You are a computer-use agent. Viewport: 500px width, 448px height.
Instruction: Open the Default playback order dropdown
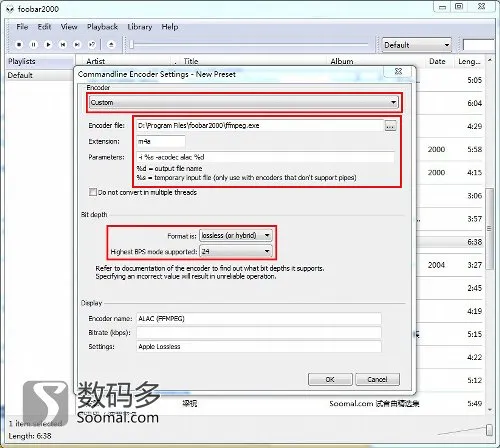416,45
